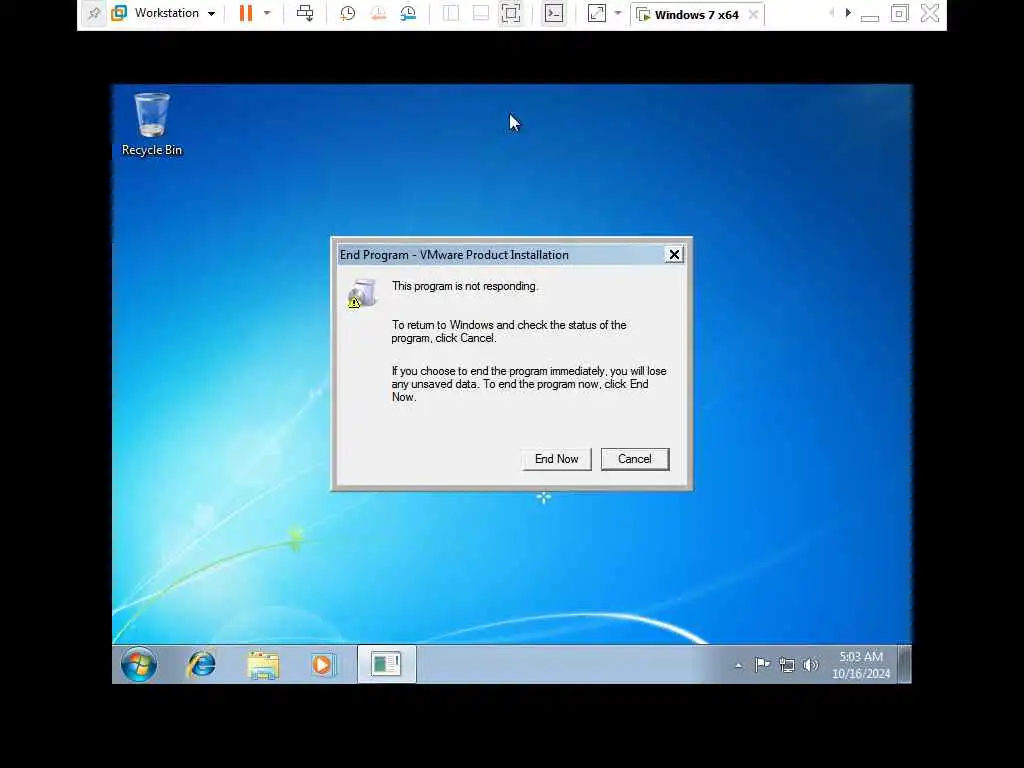Click the Show desktop strip
Screen dimensions: 1024x768
pos(904,664)
